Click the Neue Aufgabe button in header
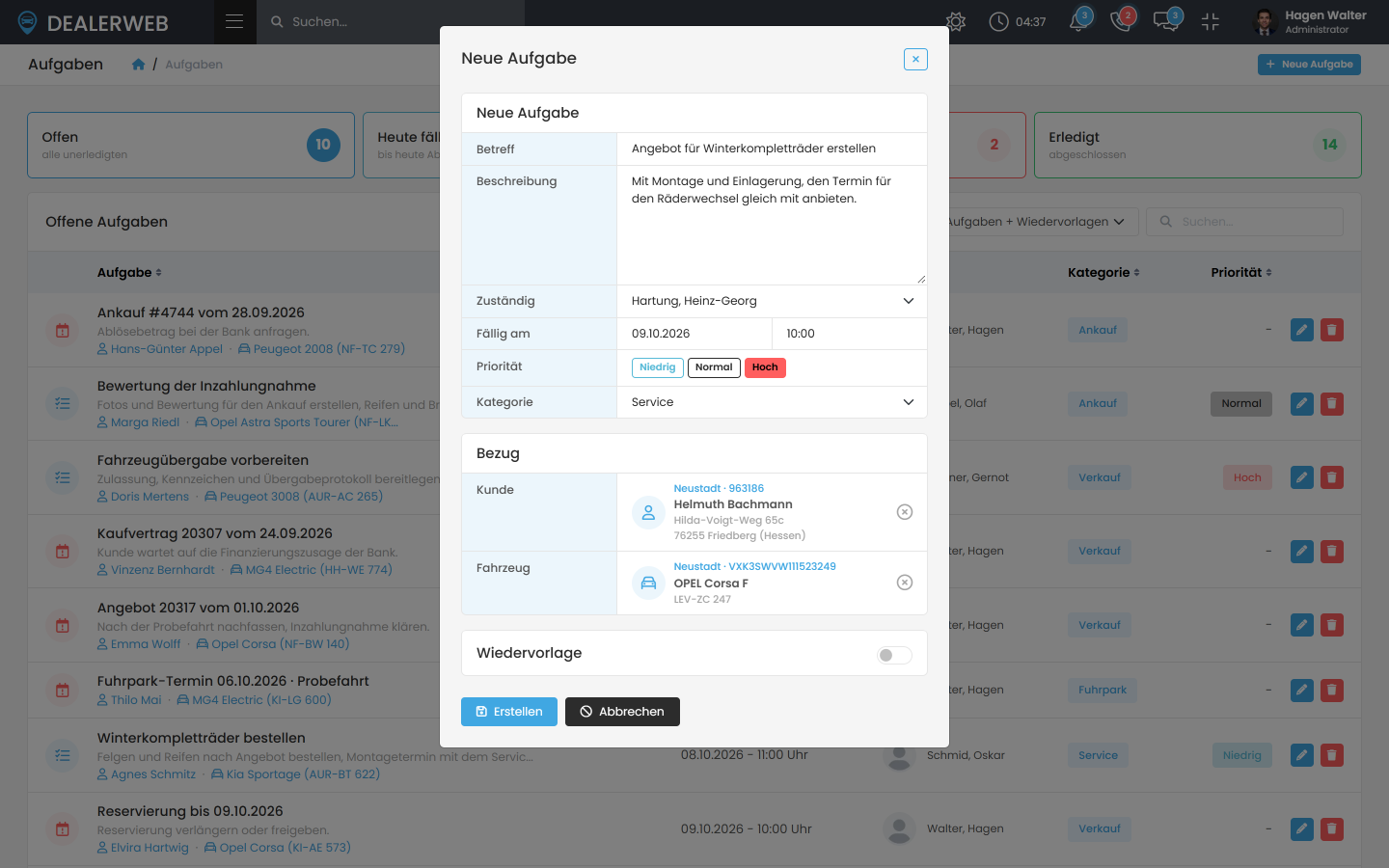 1309,65
